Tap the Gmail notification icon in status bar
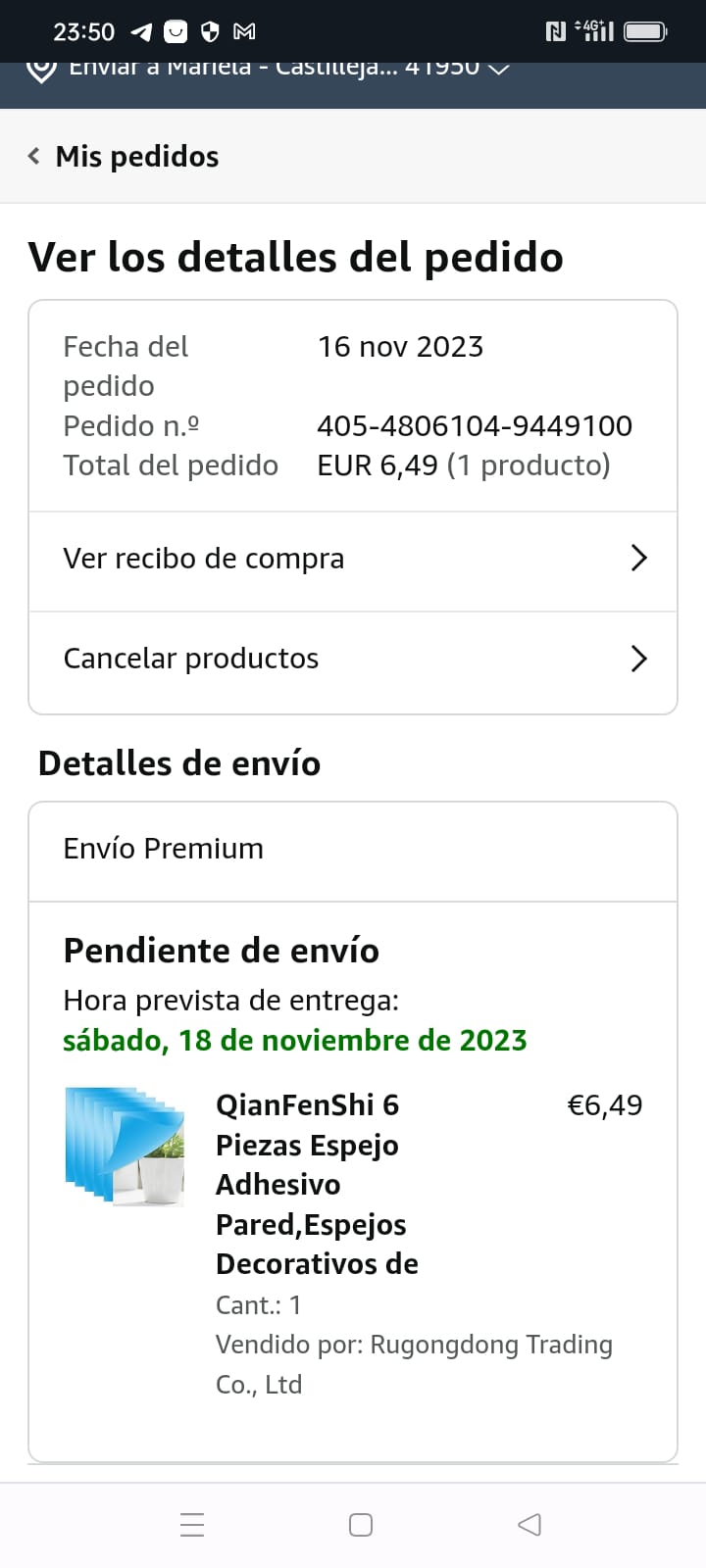The image size is (706, 1568). pyautogui.click(x=244, y=32)
